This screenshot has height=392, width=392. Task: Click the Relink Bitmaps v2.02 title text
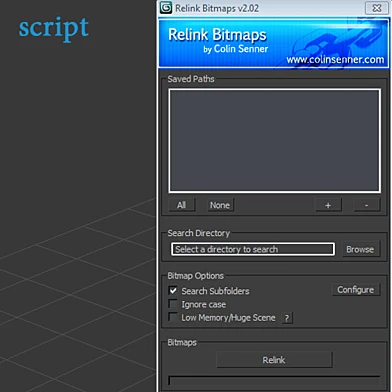[x=217, y=8]
